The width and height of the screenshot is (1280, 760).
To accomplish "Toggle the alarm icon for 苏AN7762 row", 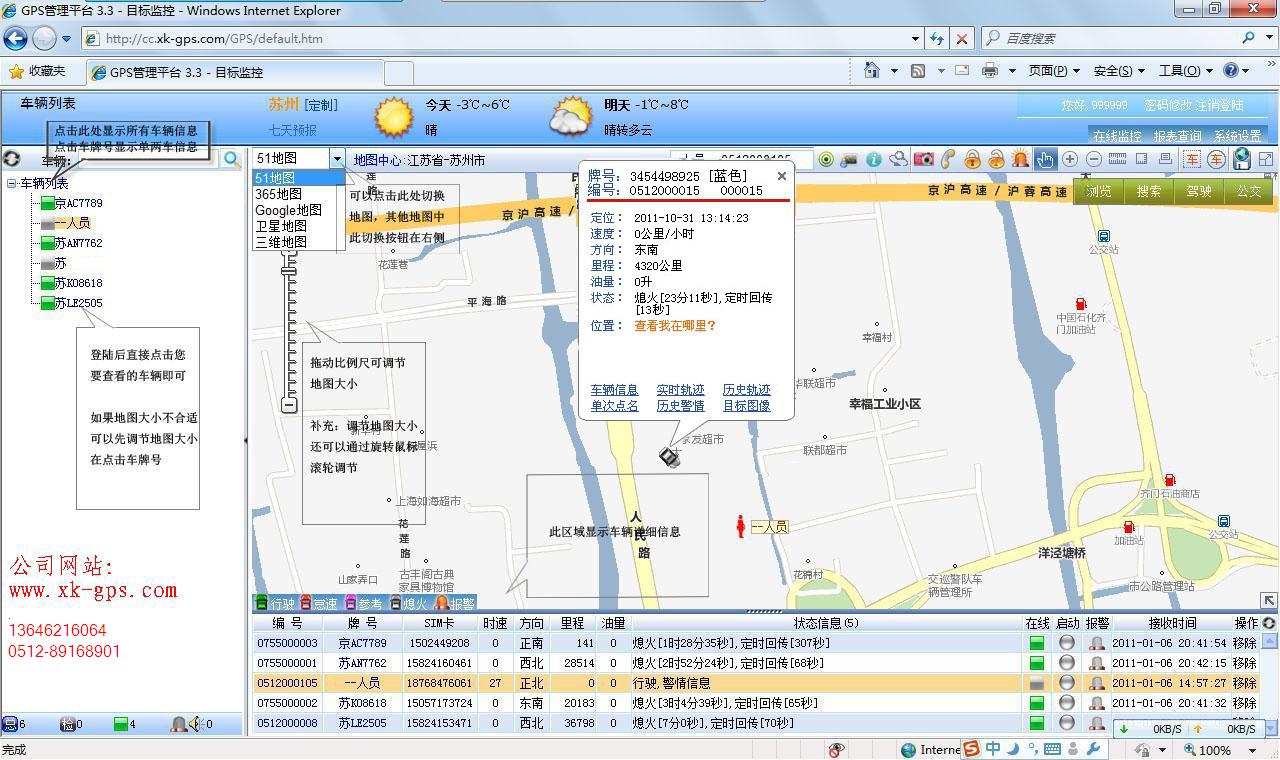I will click(1097, 663).
